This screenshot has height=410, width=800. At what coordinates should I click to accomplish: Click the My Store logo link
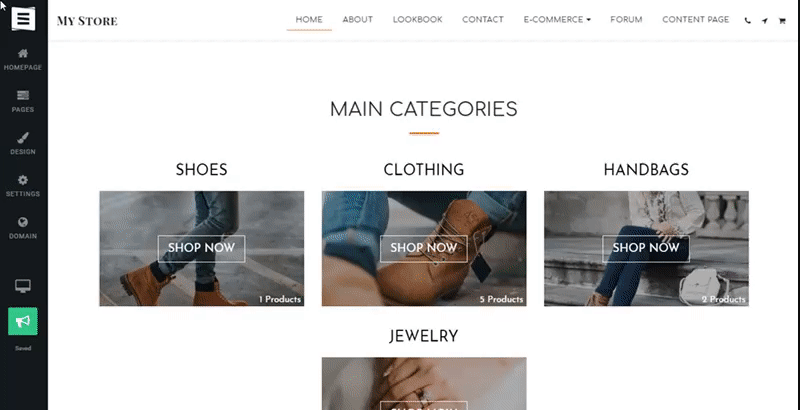pyautogui.click(x=87, y=21)
